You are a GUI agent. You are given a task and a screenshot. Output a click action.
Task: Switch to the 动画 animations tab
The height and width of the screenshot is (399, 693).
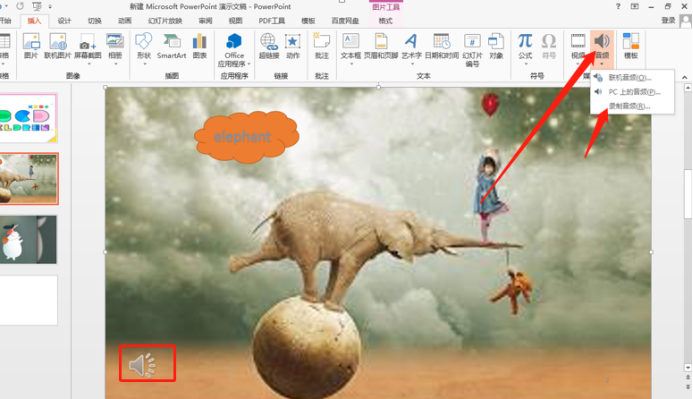125,21
